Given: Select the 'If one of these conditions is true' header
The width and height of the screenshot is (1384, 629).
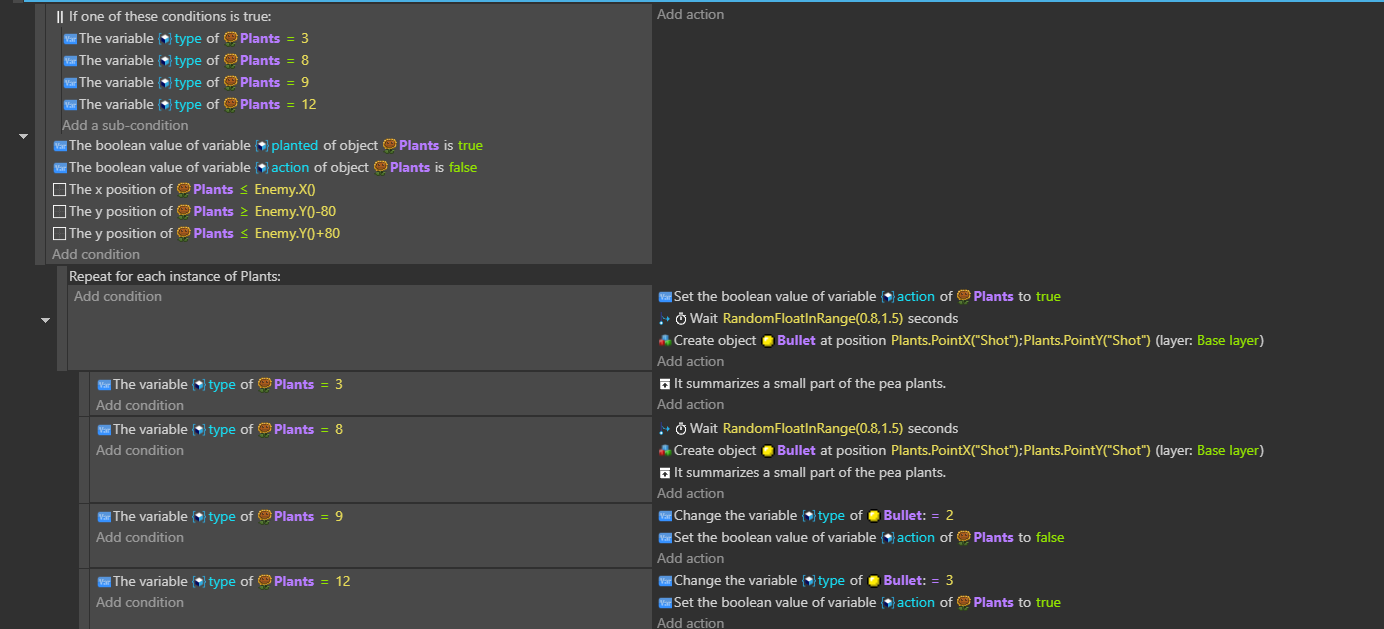Looking at the screenshot, I should click(163, 17).
